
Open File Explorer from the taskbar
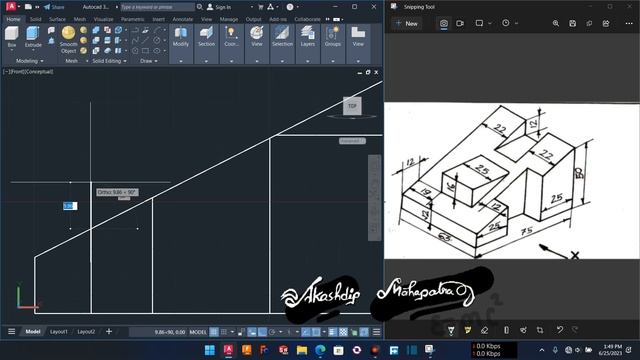(x=302, y=350)
